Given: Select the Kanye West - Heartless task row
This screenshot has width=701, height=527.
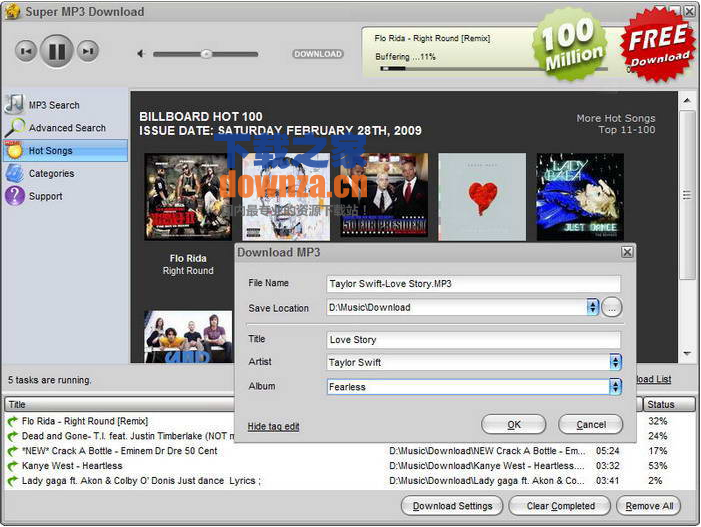Looking at the screenshot, I should coord(350,466).
